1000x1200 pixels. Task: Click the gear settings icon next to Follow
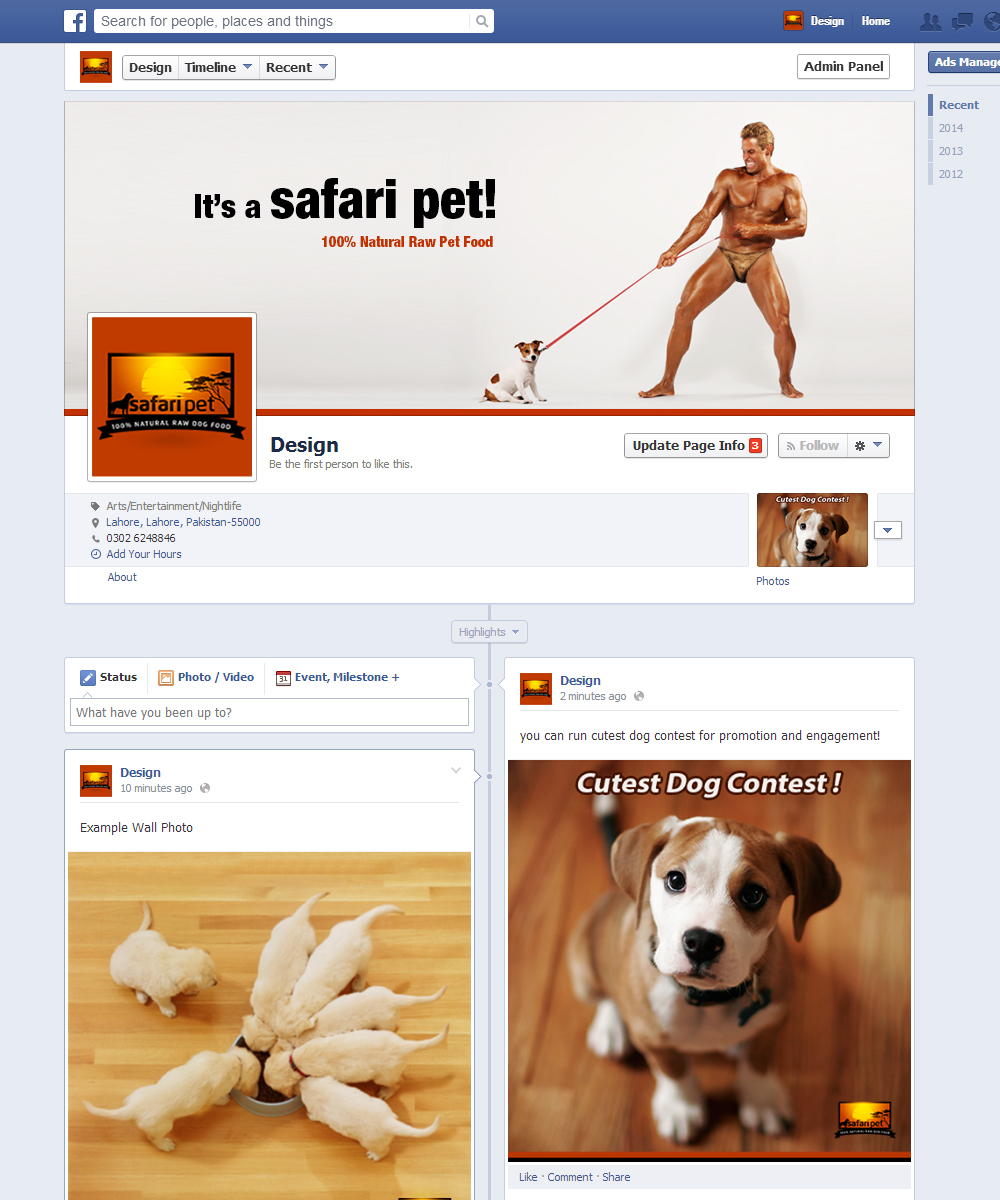pos(859,446)
